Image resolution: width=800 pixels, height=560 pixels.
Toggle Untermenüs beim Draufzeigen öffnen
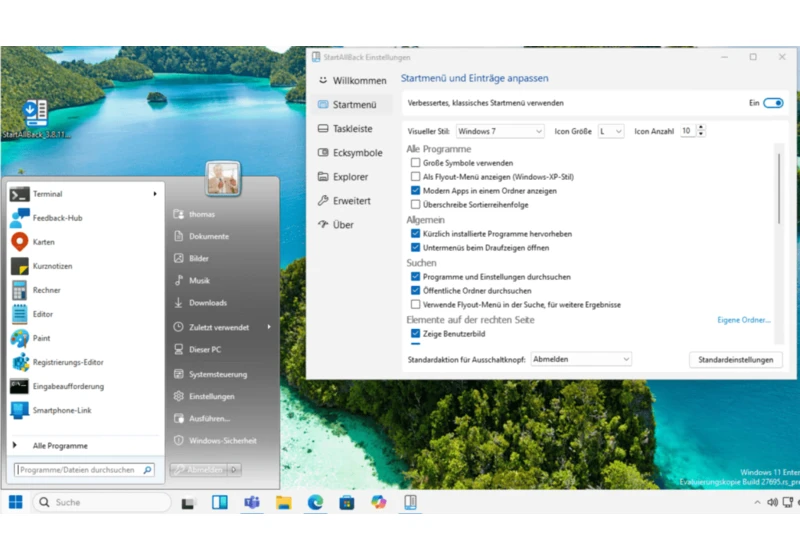coord(415,247)
